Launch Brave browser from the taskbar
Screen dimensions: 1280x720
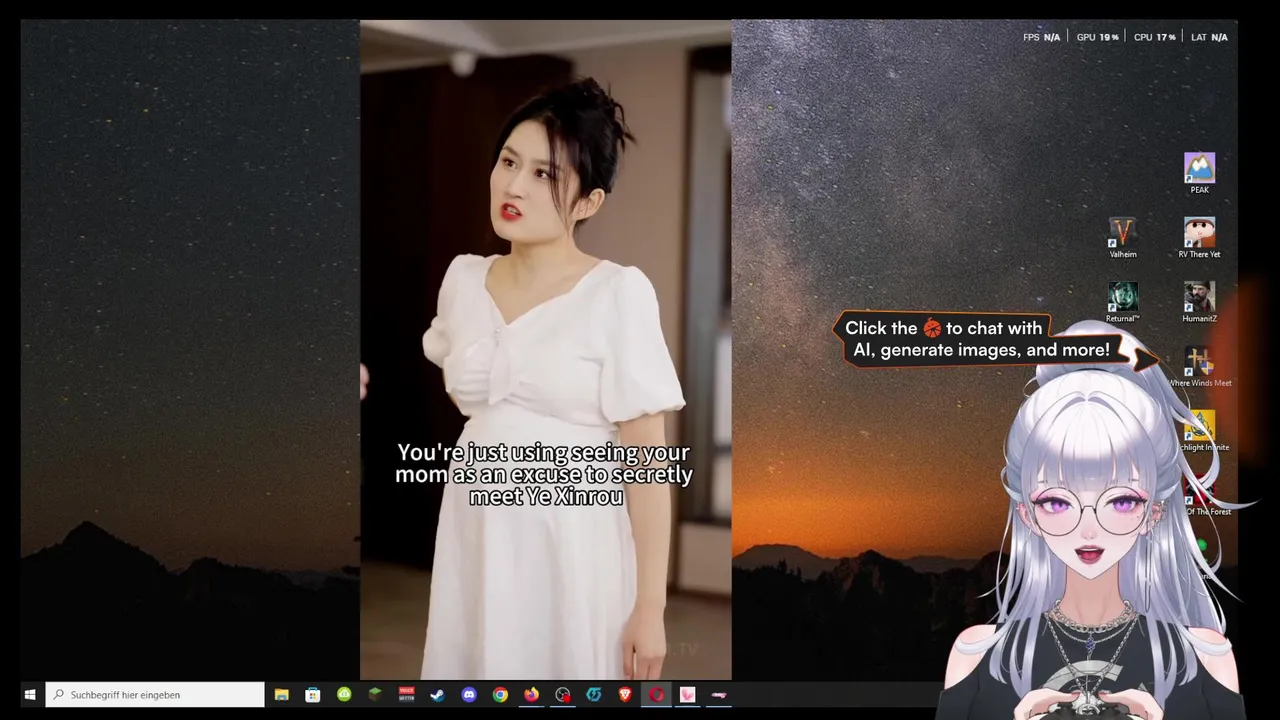pos(625,695)
